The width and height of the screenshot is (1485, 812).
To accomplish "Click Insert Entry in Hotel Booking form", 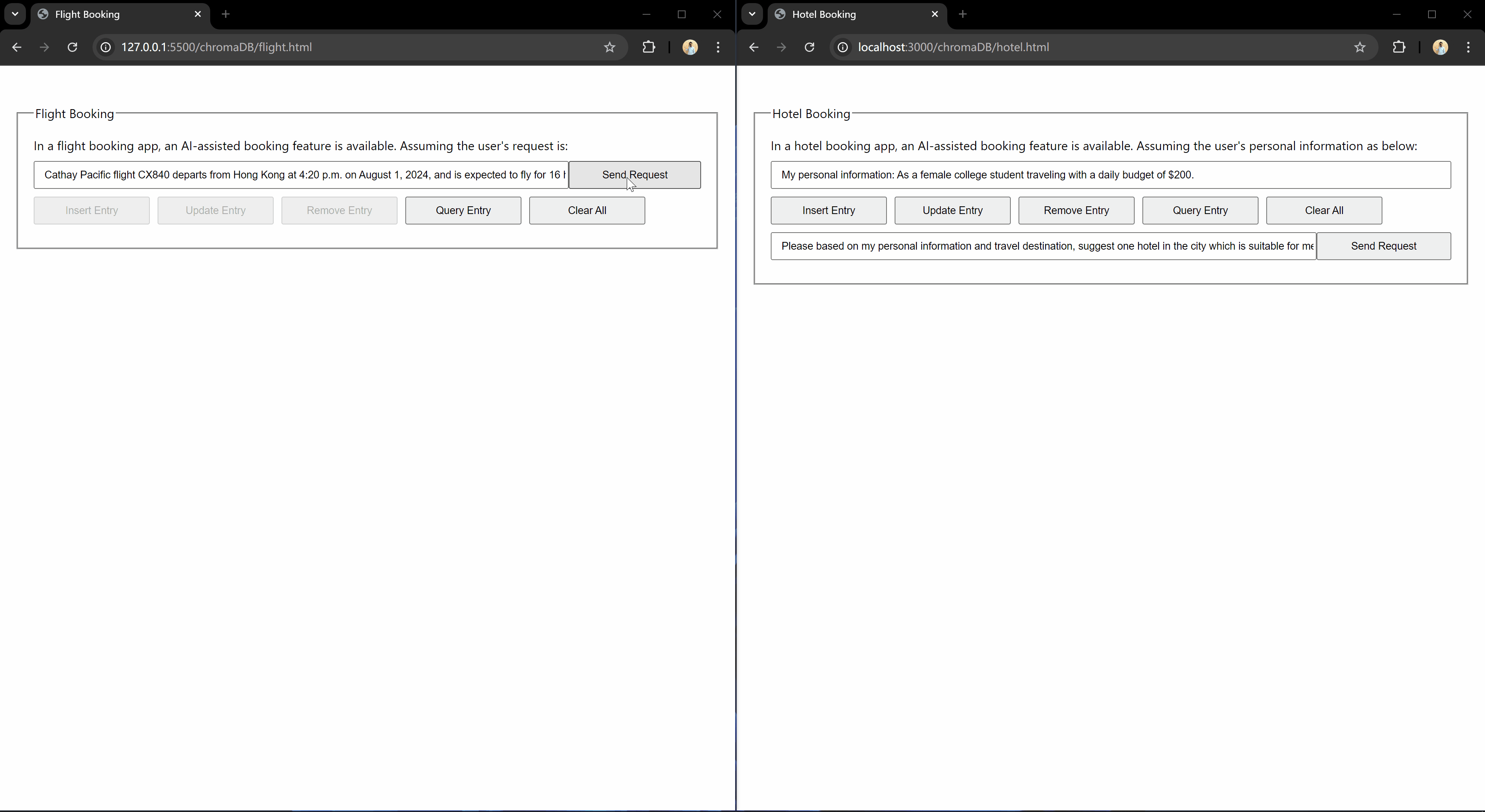I will point(828,210).
